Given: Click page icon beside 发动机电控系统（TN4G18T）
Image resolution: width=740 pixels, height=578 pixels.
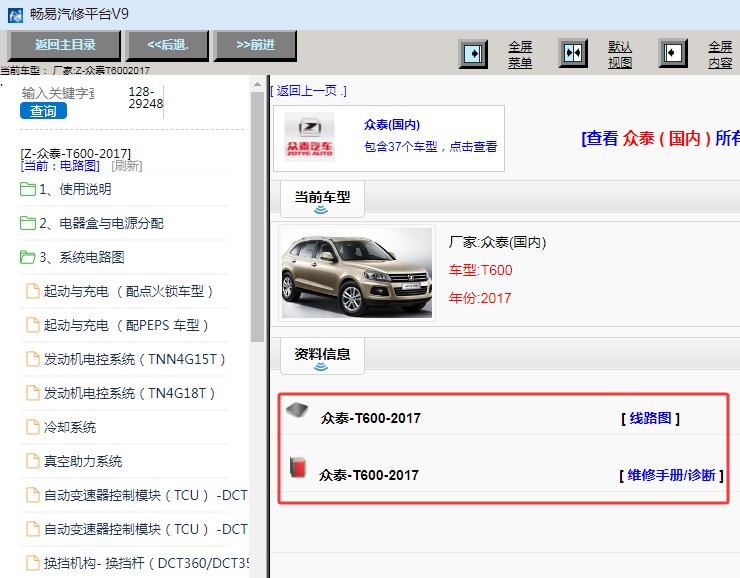Looking at the screenshot, I should [33, 393].
